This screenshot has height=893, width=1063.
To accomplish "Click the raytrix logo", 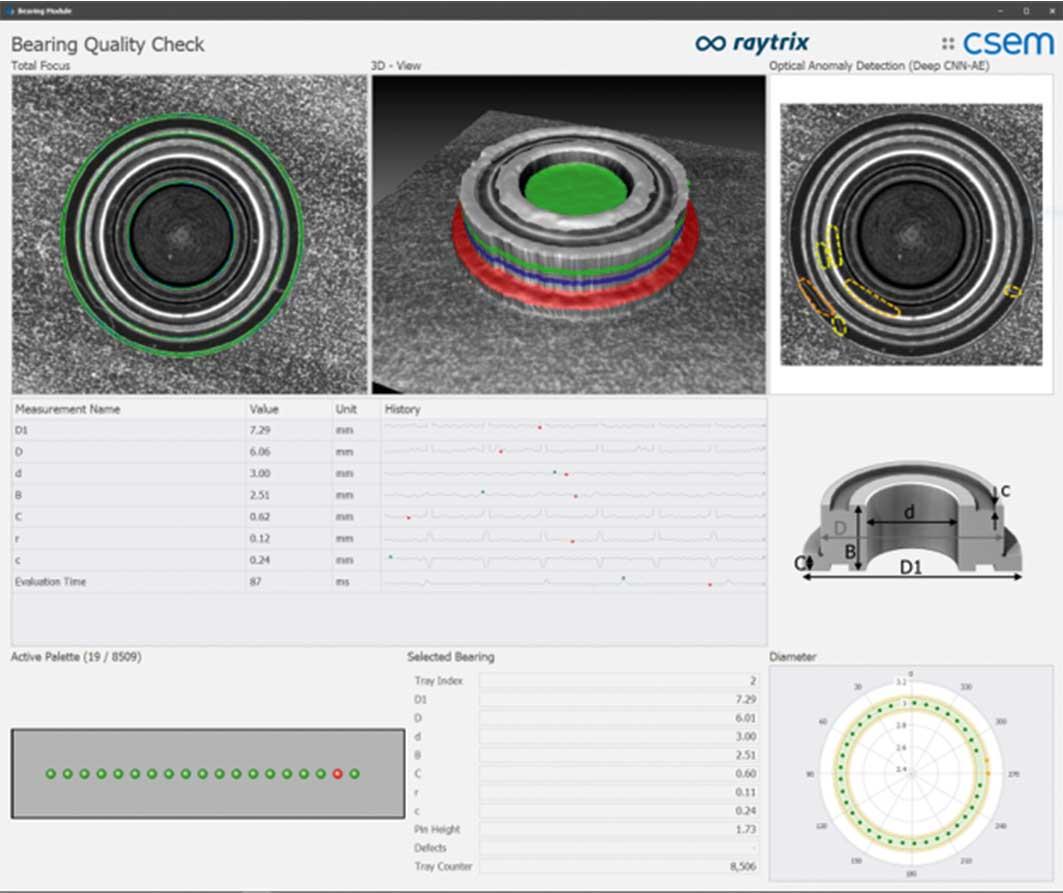I will tap(752, 43).
